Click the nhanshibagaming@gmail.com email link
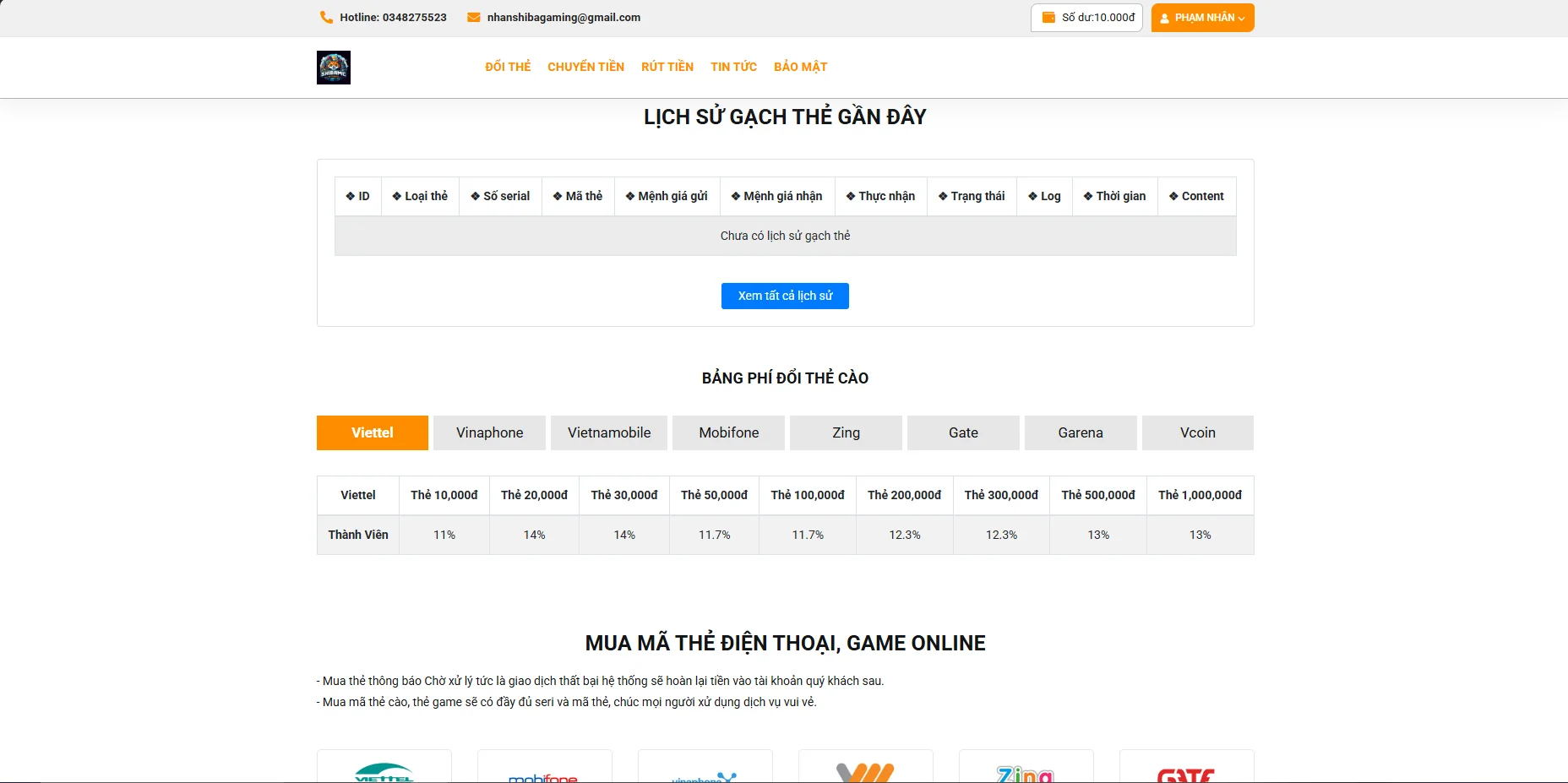 tap(563, 18)
